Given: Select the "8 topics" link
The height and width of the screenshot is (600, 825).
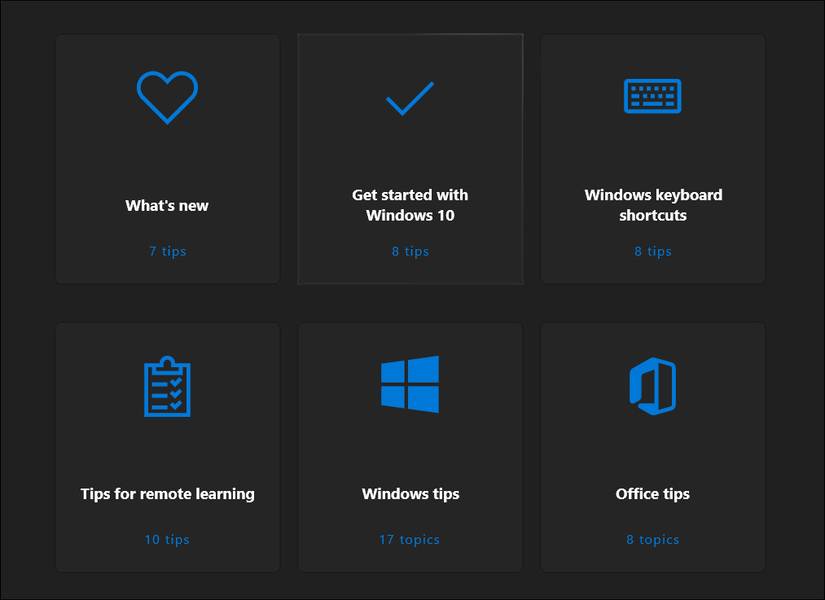Looking at the screenshot, I should point(652,539).
